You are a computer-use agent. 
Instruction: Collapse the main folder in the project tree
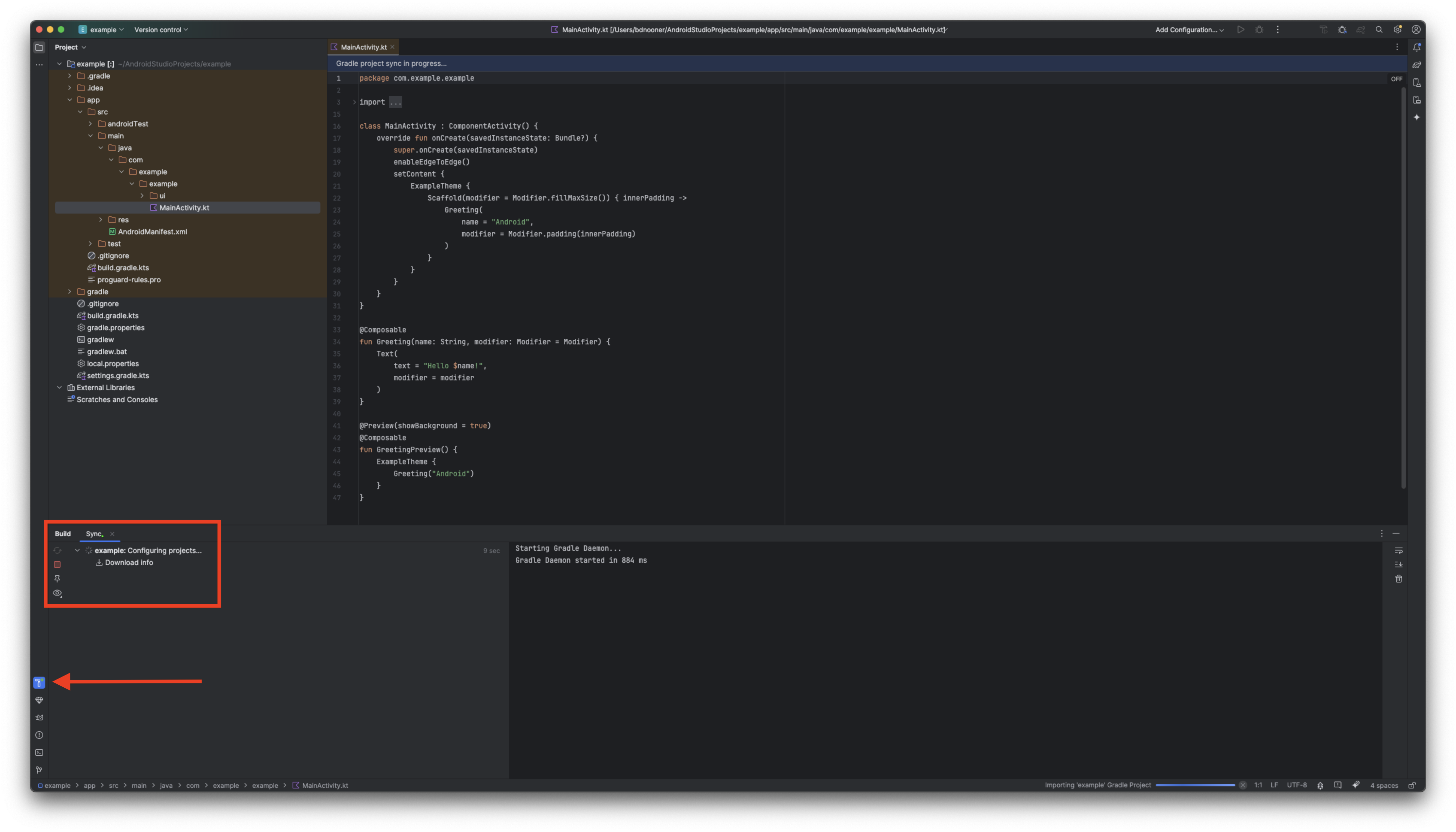(x=91, y=135)
